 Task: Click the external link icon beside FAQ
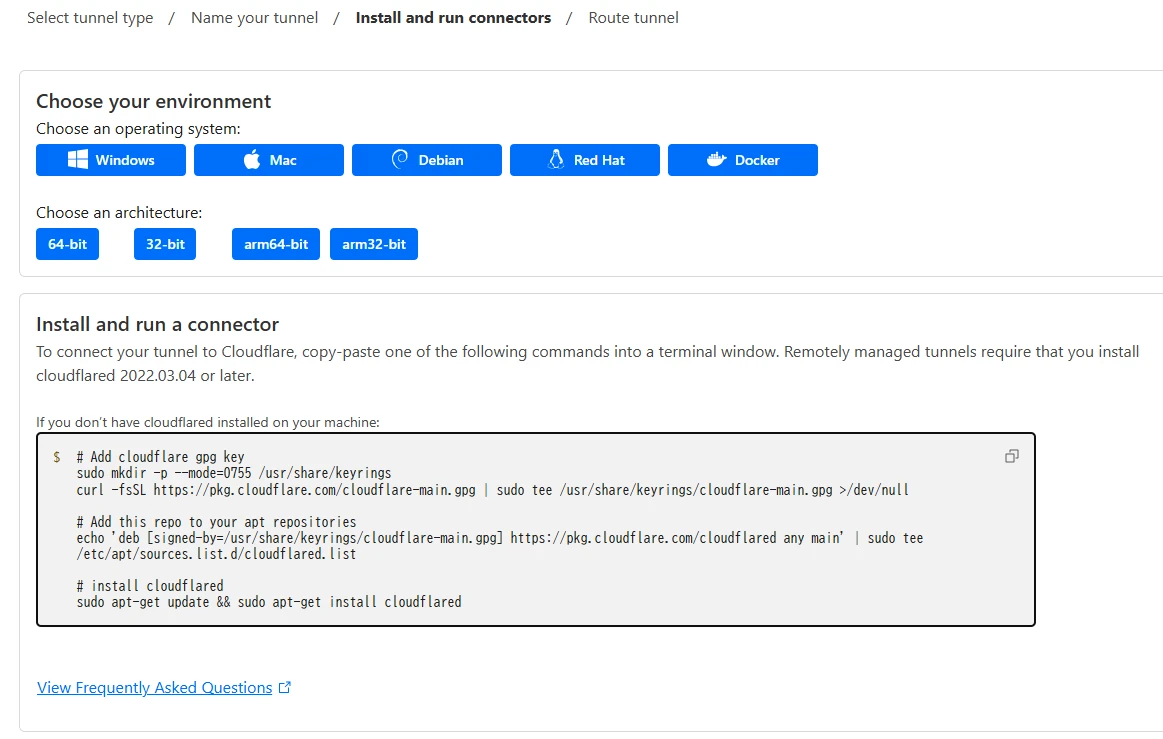pos(285,688)
